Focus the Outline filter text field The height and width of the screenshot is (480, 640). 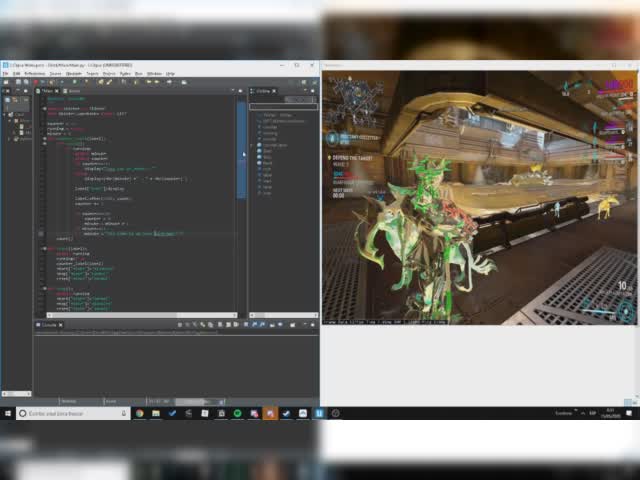point(283,107)
